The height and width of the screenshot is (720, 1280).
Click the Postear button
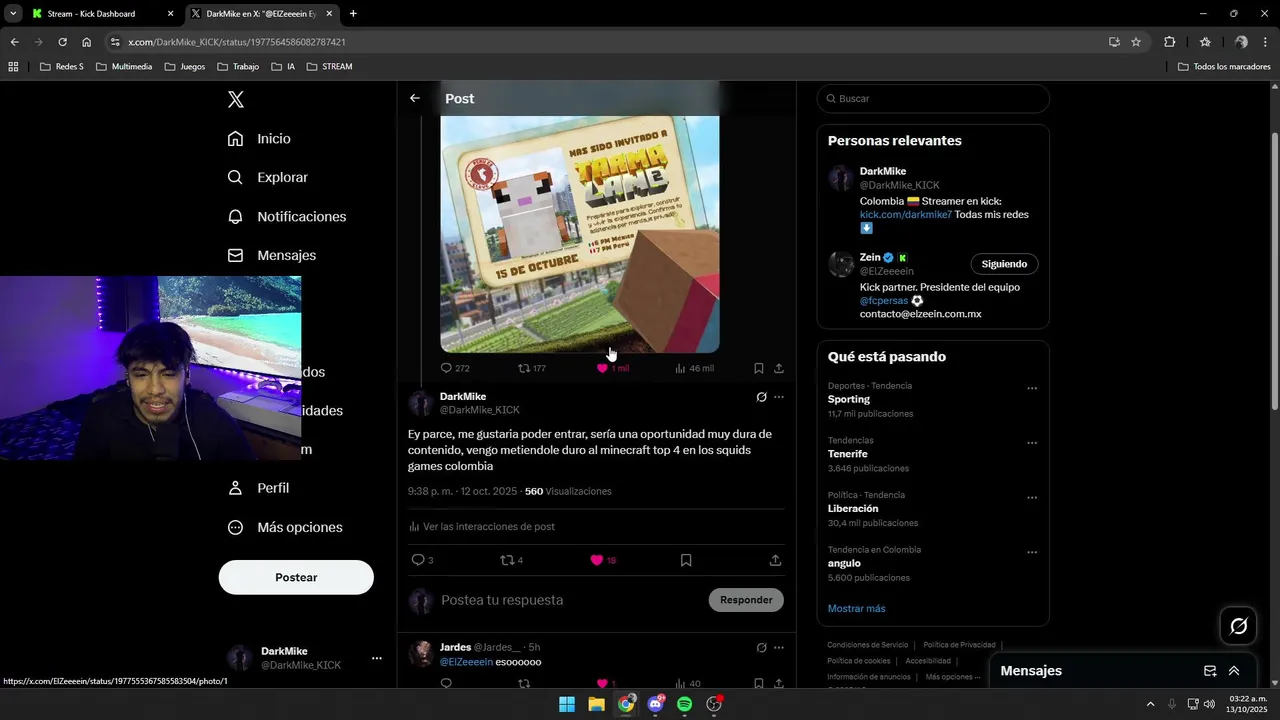(x=296, y=577)
